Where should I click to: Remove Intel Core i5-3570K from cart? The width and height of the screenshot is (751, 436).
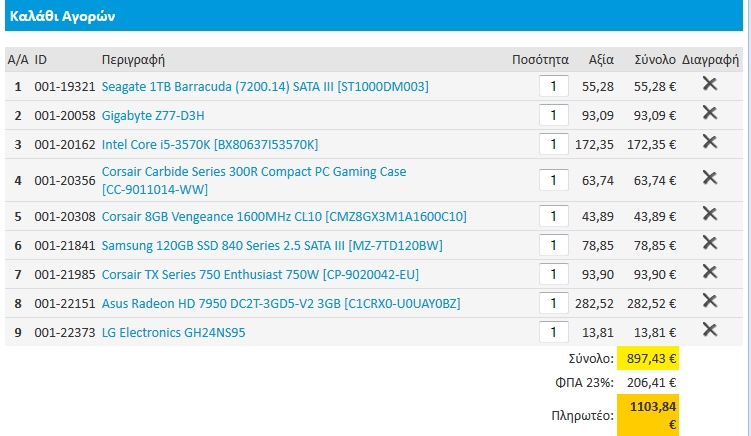pos(710,142)
